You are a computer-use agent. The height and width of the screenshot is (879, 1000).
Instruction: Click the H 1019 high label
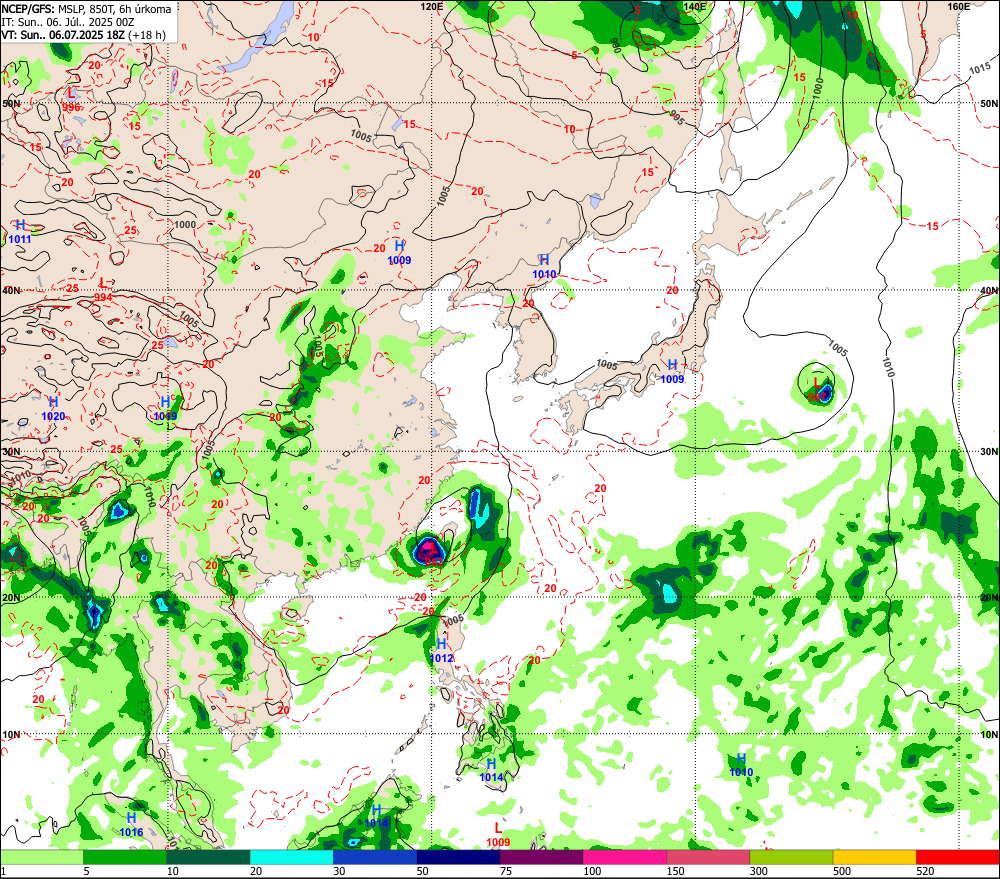[165, 408]
